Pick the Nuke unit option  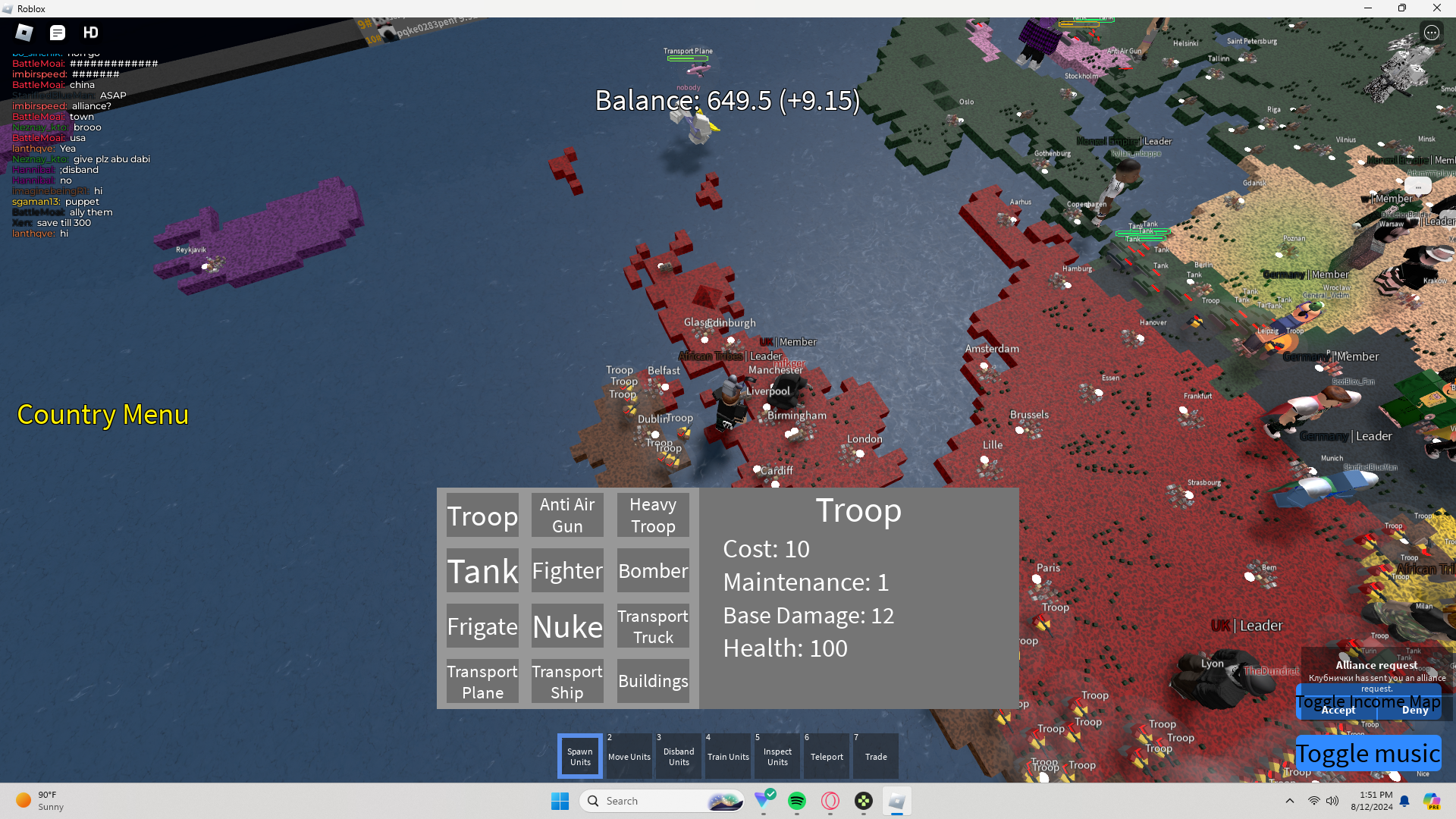pyautogui.click(x=567, y=626)
